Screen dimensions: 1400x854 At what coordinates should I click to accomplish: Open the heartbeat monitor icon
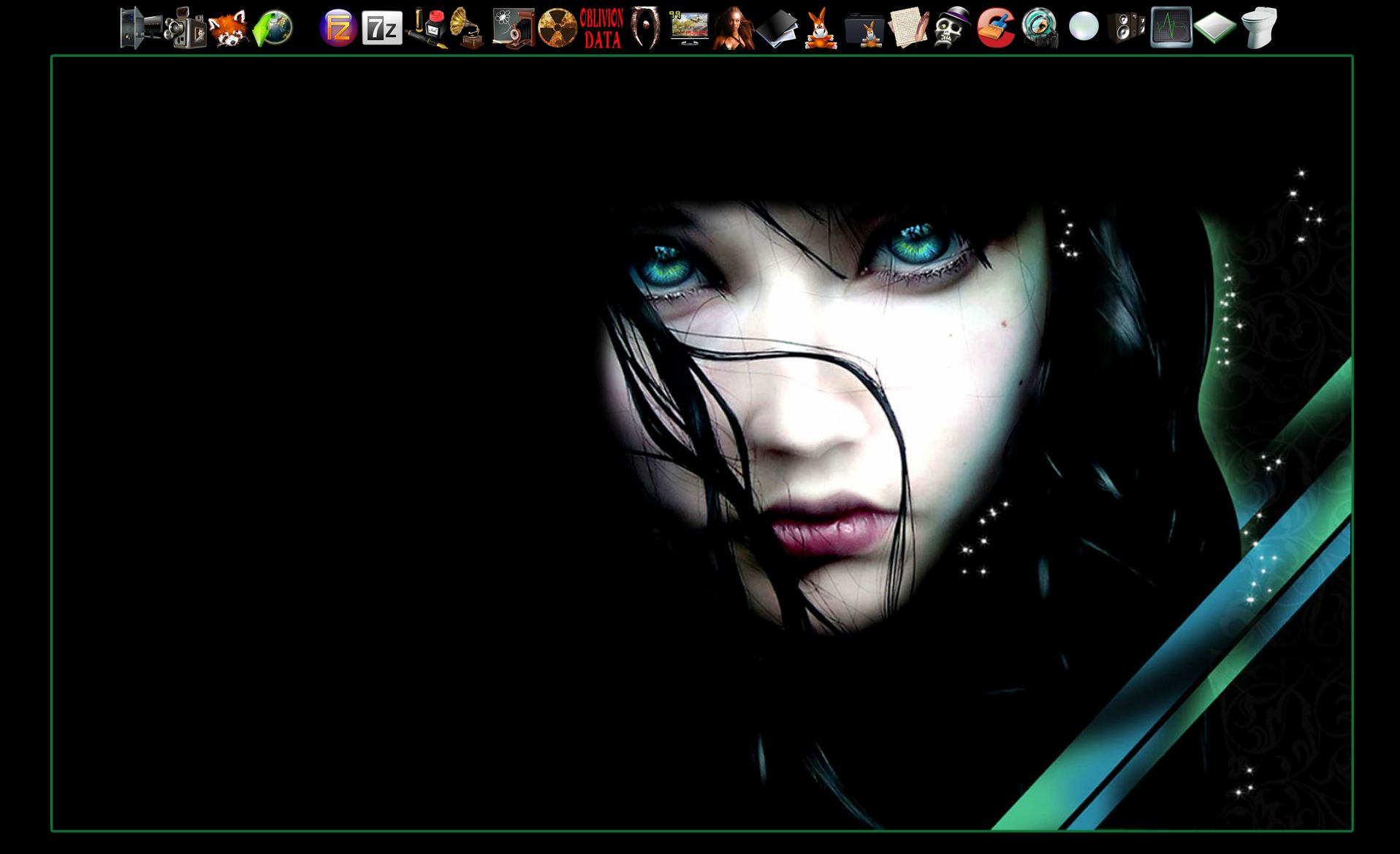pos(1171,28)
